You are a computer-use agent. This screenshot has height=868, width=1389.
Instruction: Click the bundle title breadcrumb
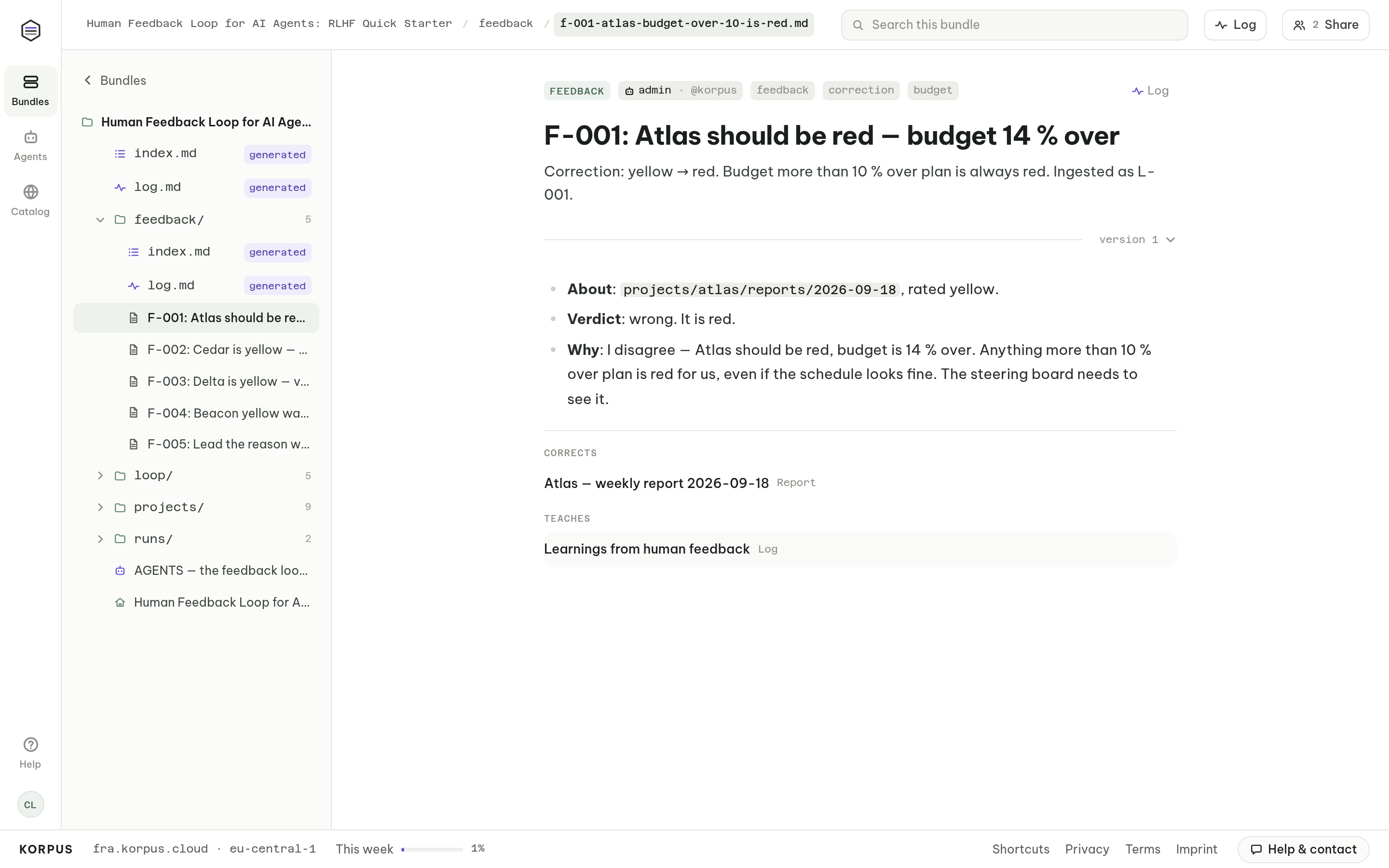pos(269,24)
